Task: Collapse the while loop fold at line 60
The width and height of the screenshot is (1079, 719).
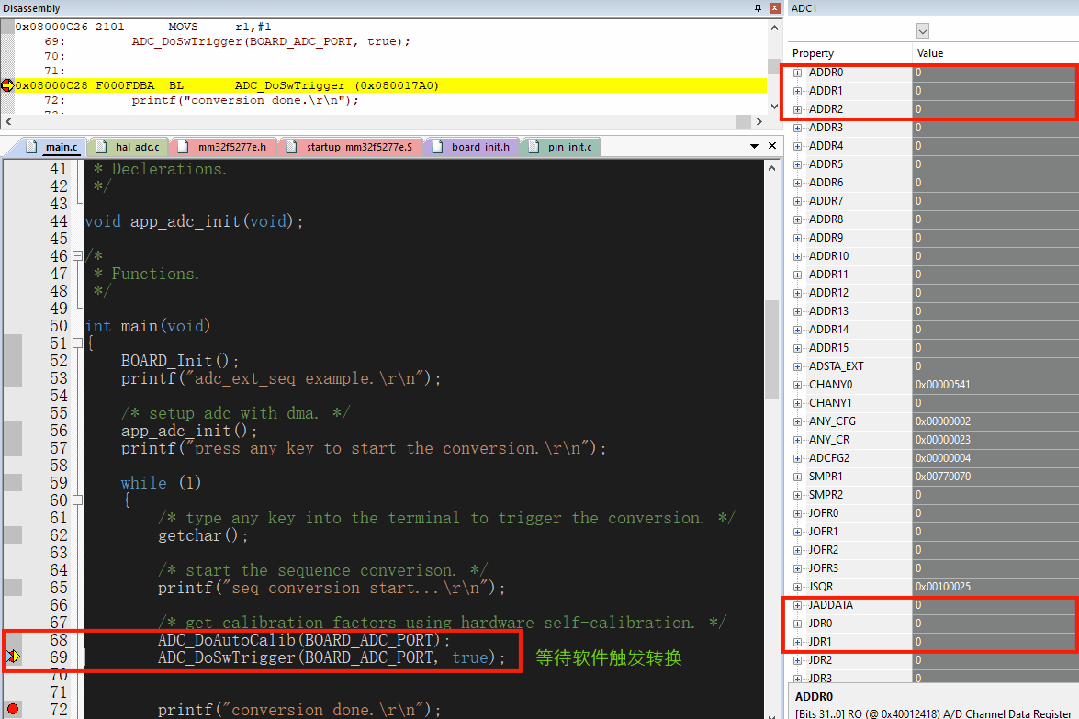Action: [78, 500]
